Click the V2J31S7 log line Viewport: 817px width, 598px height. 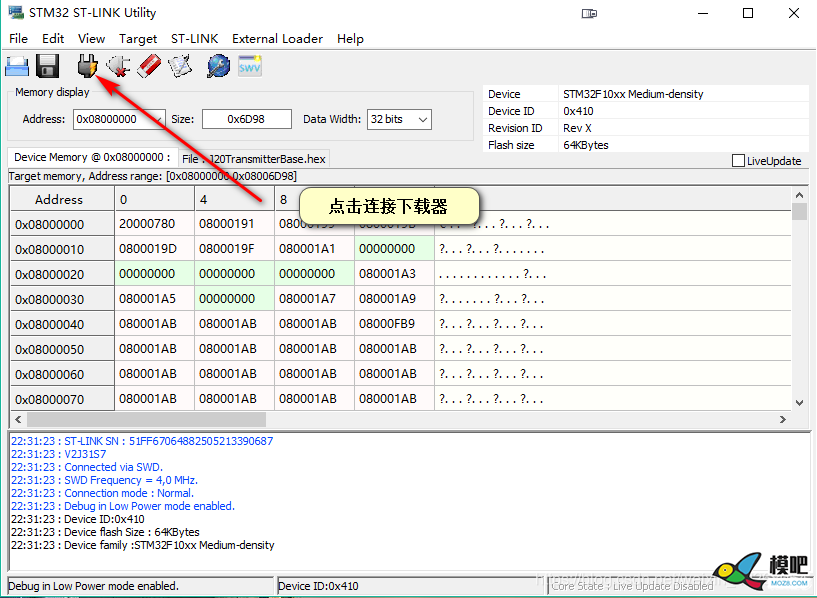pyautogui.click(x=58, y=454)
